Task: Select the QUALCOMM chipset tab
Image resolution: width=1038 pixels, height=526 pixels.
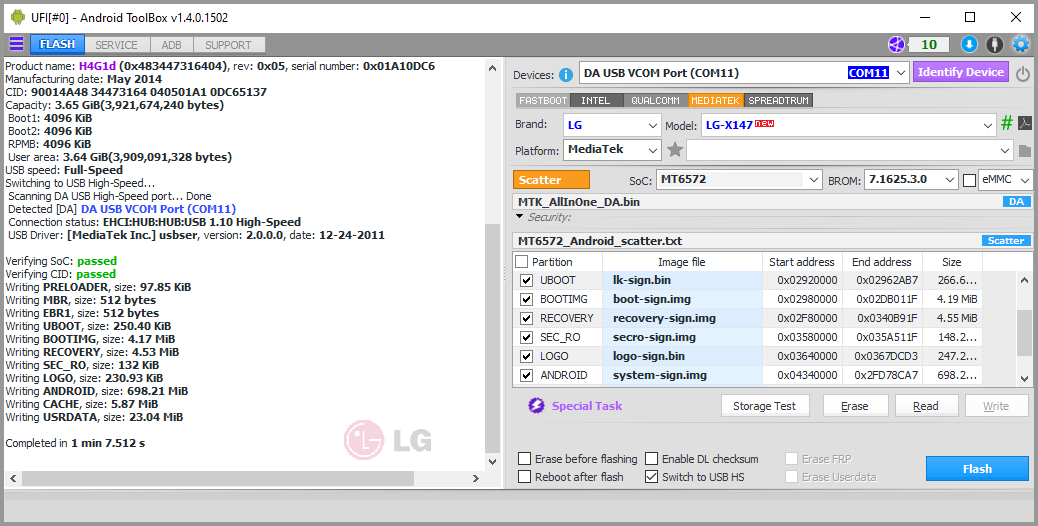Action: point(655,101)
